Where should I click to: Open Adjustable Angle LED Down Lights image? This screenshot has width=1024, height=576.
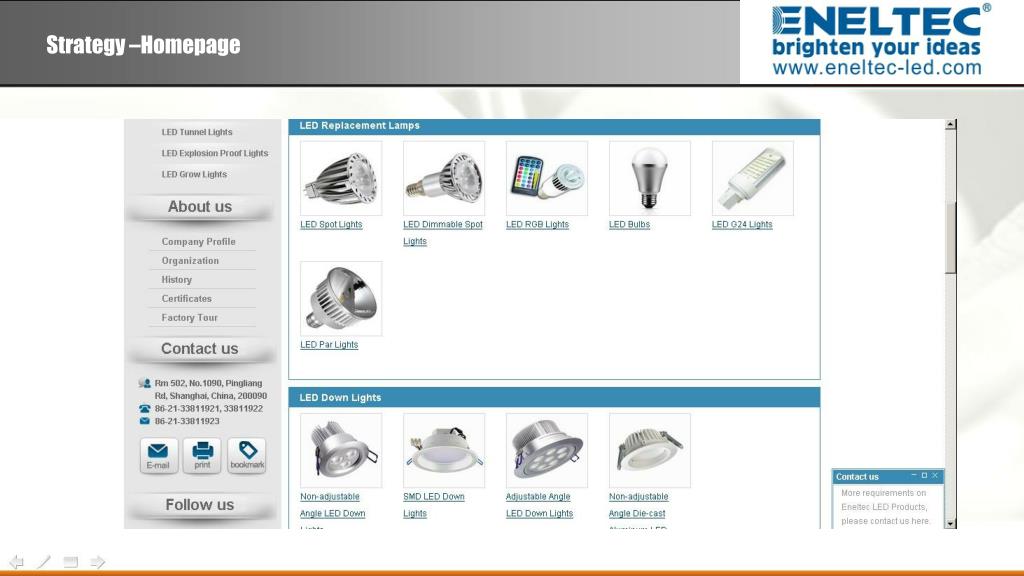point(547,450)
